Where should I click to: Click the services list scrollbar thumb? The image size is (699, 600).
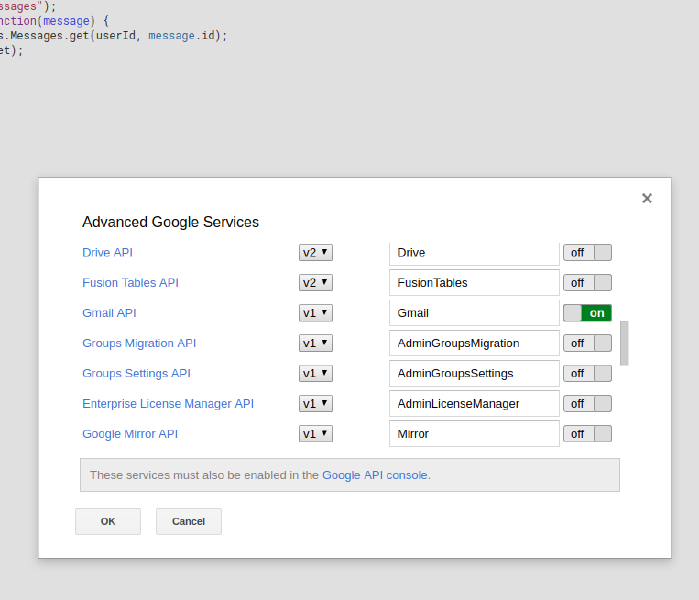(624, 343)
